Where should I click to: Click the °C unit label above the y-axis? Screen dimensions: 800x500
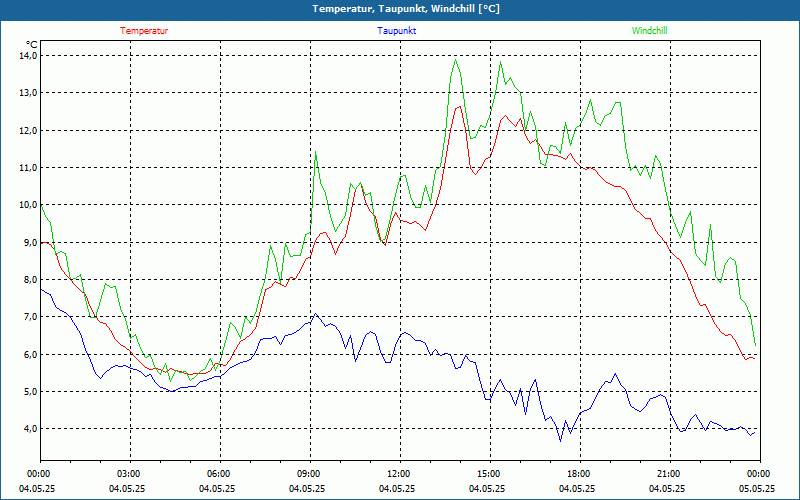tap(32, 44)
